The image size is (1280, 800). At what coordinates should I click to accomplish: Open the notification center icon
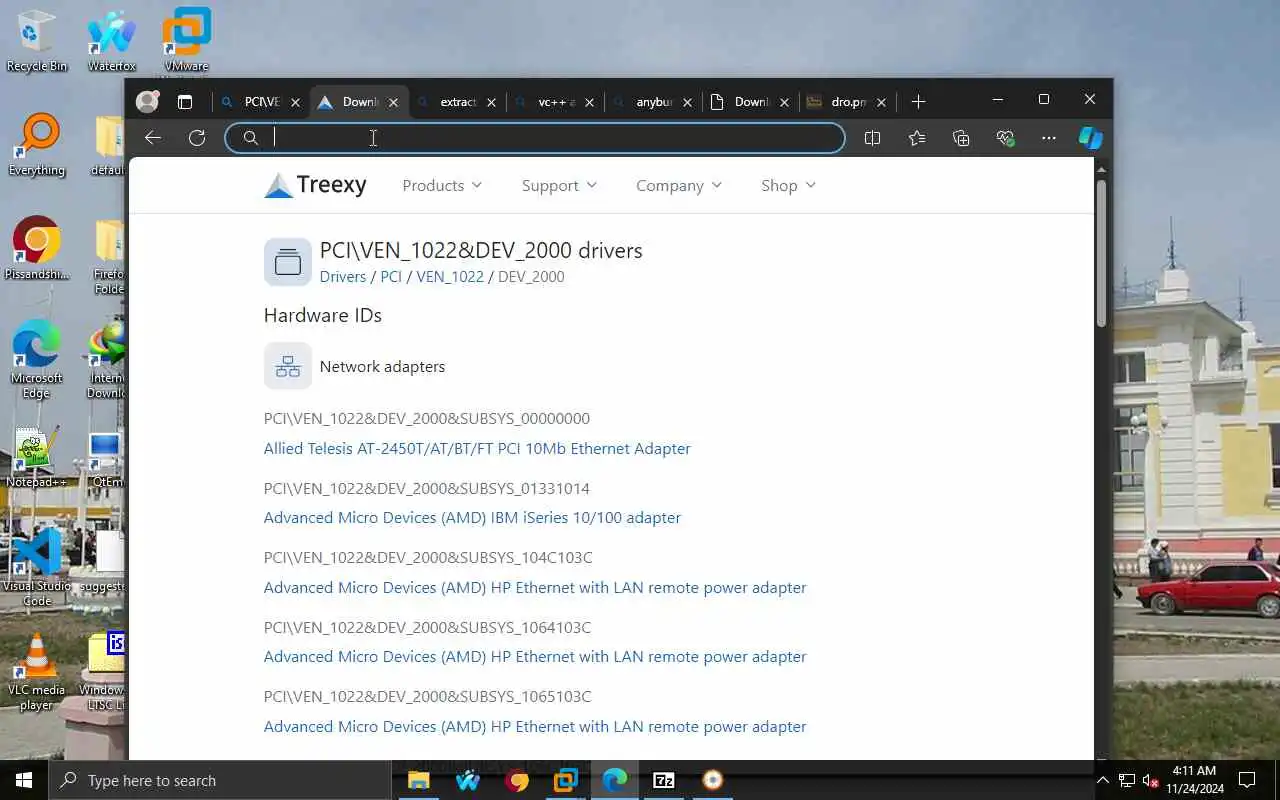coord(1247,780)
